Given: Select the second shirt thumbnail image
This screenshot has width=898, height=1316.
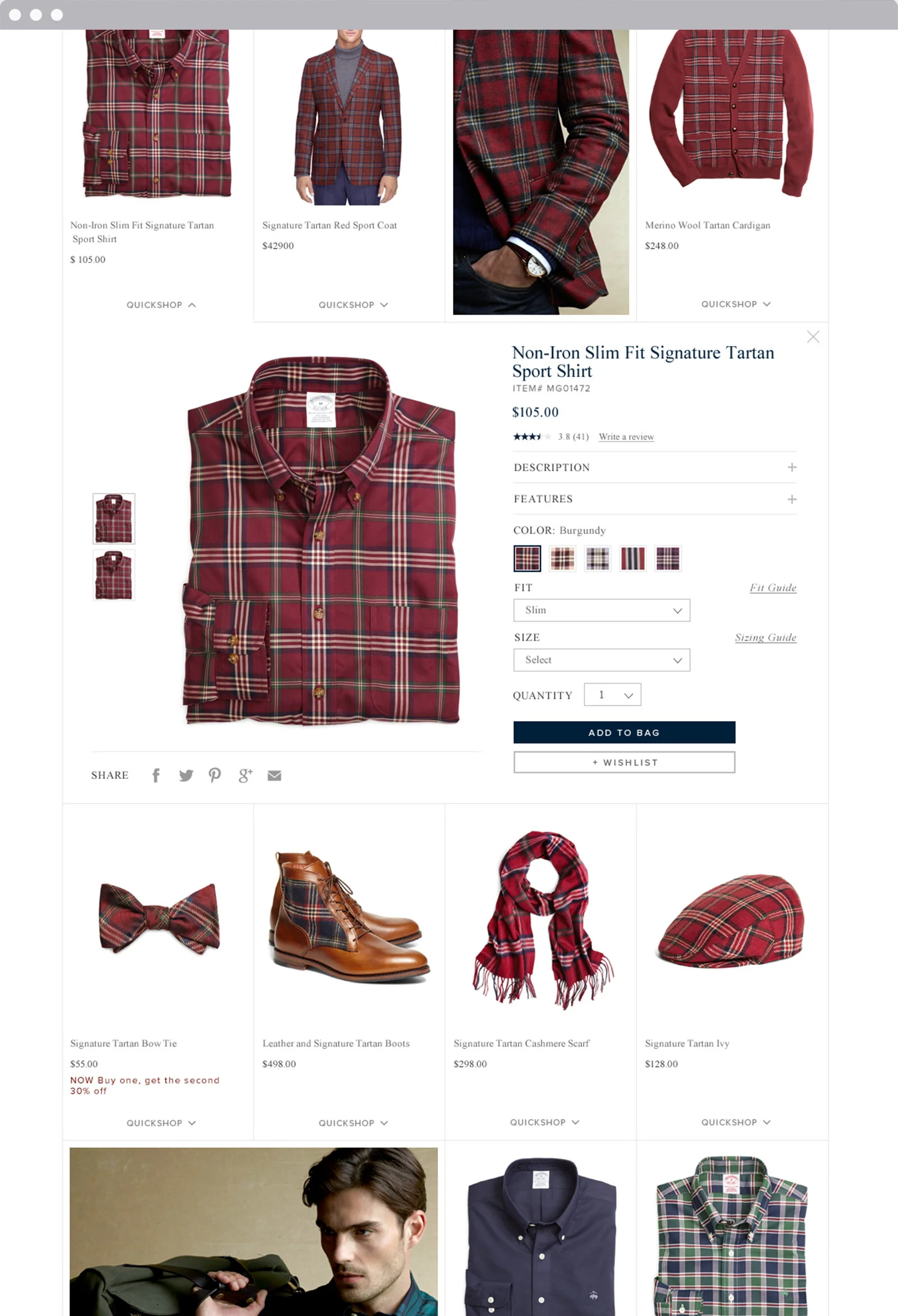Looking at the screenshot, I should pos(114,575).
